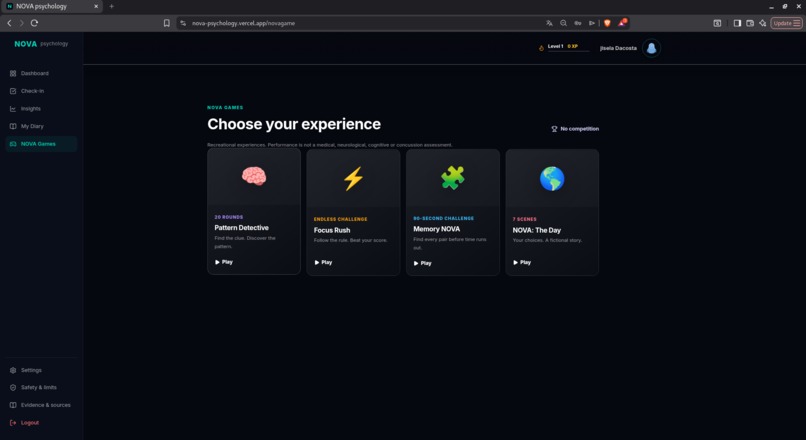Click the Brave Rewards triangle icon
Viewport: 806px width, 440px height.
click(x=622, y=23)
